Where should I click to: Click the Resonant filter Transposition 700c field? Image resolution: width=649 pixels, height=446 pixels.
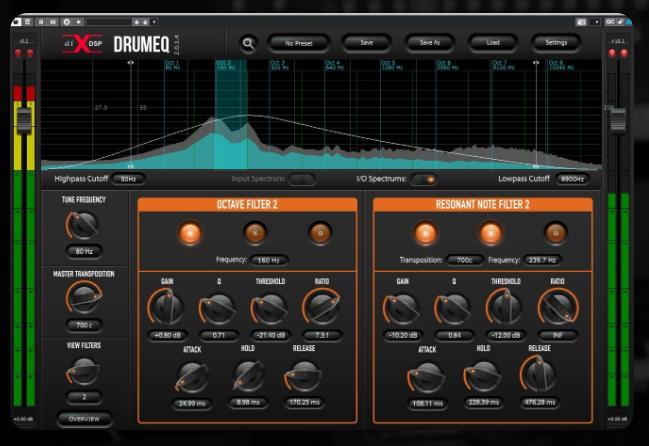pos(464,260)
